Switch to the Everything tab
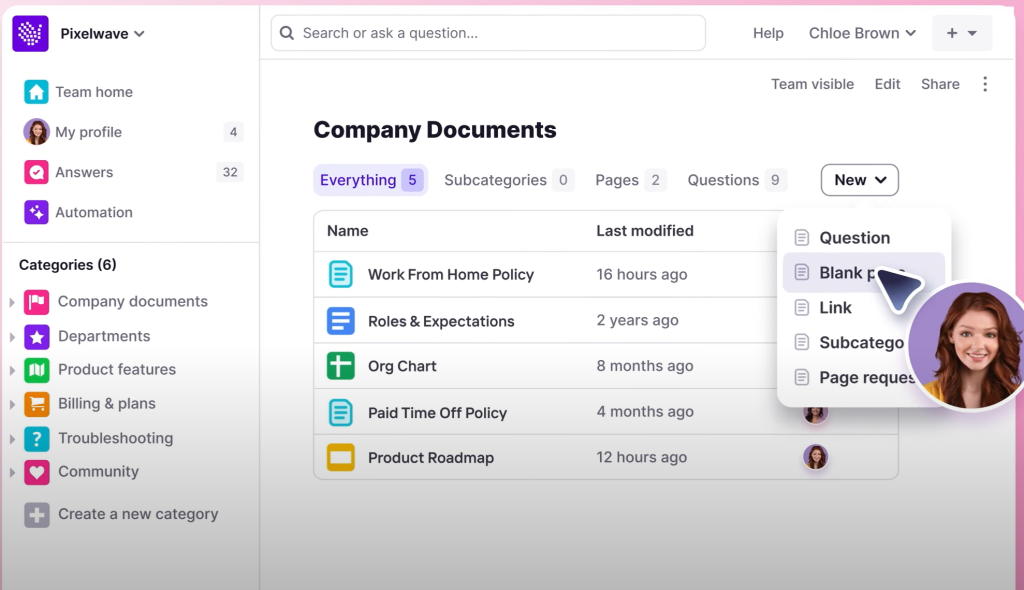This screenshot has width=1024, height=590. (x=370, y=180)
